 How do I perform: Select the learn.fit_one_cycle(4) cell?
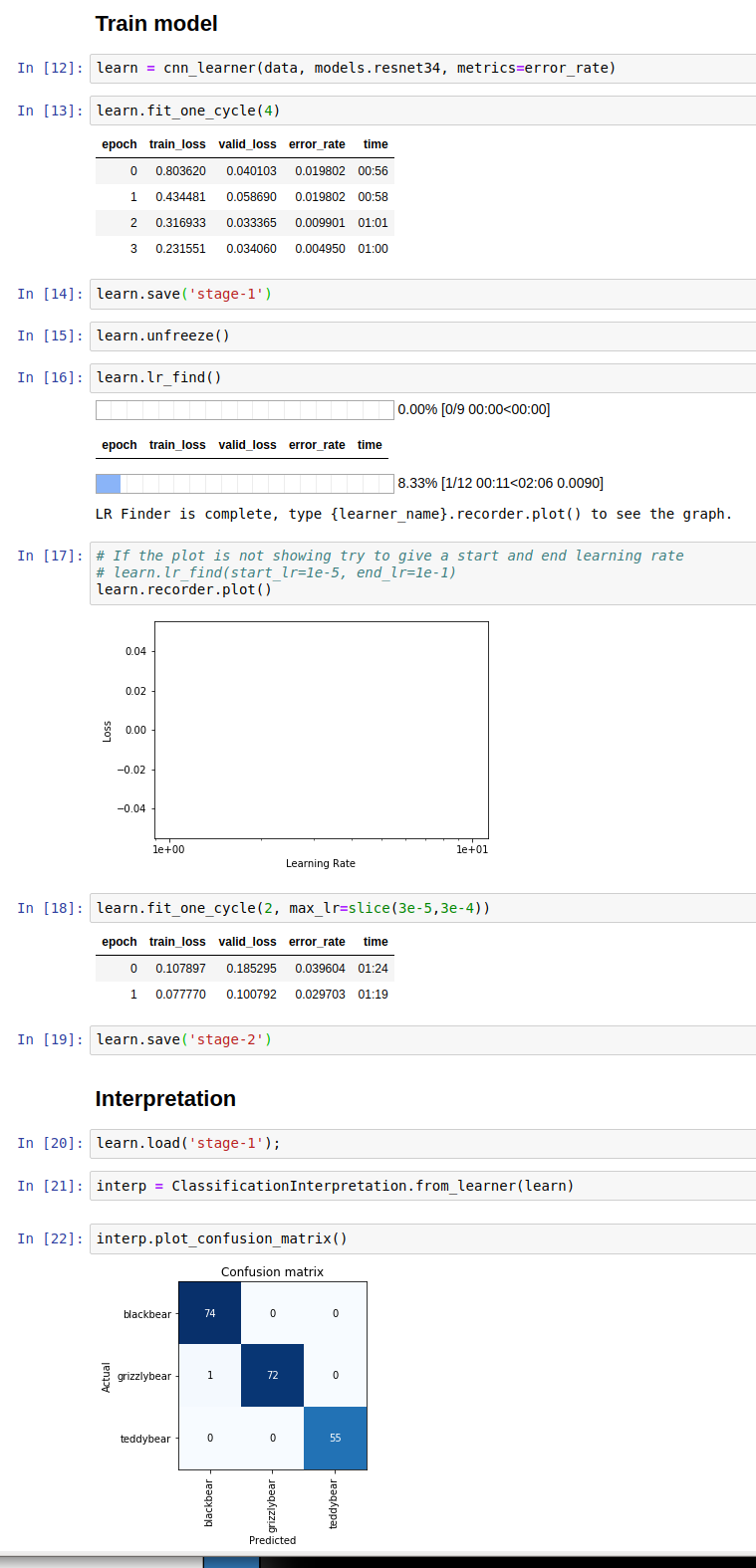pyautogui.click(x=422, y=111)
